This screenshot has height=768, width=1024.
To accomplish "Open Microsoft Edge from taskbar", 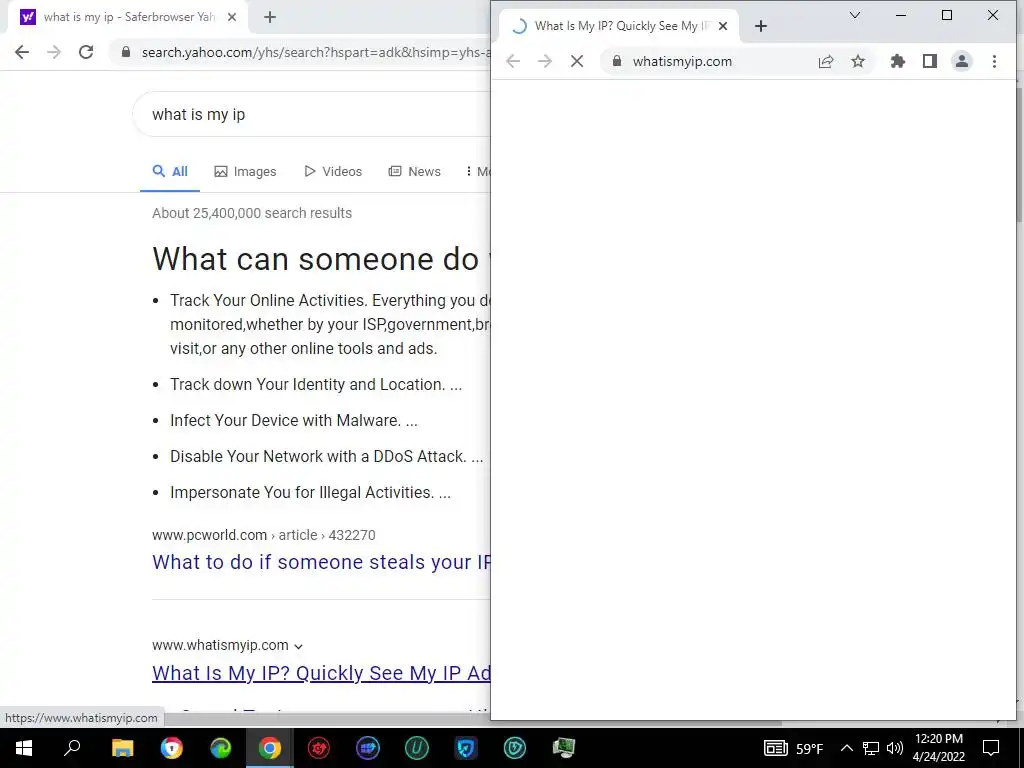I will 221,748.
